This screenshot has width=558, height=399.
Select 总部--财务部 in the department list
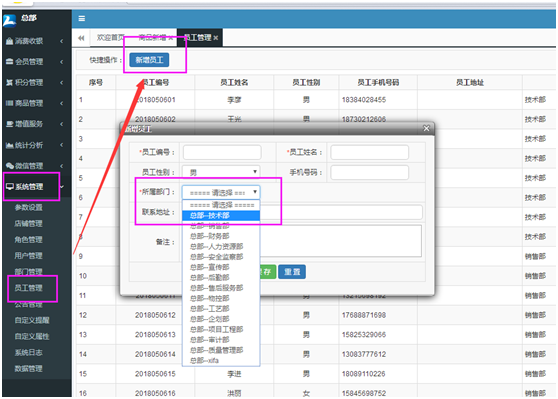[209, 236]
